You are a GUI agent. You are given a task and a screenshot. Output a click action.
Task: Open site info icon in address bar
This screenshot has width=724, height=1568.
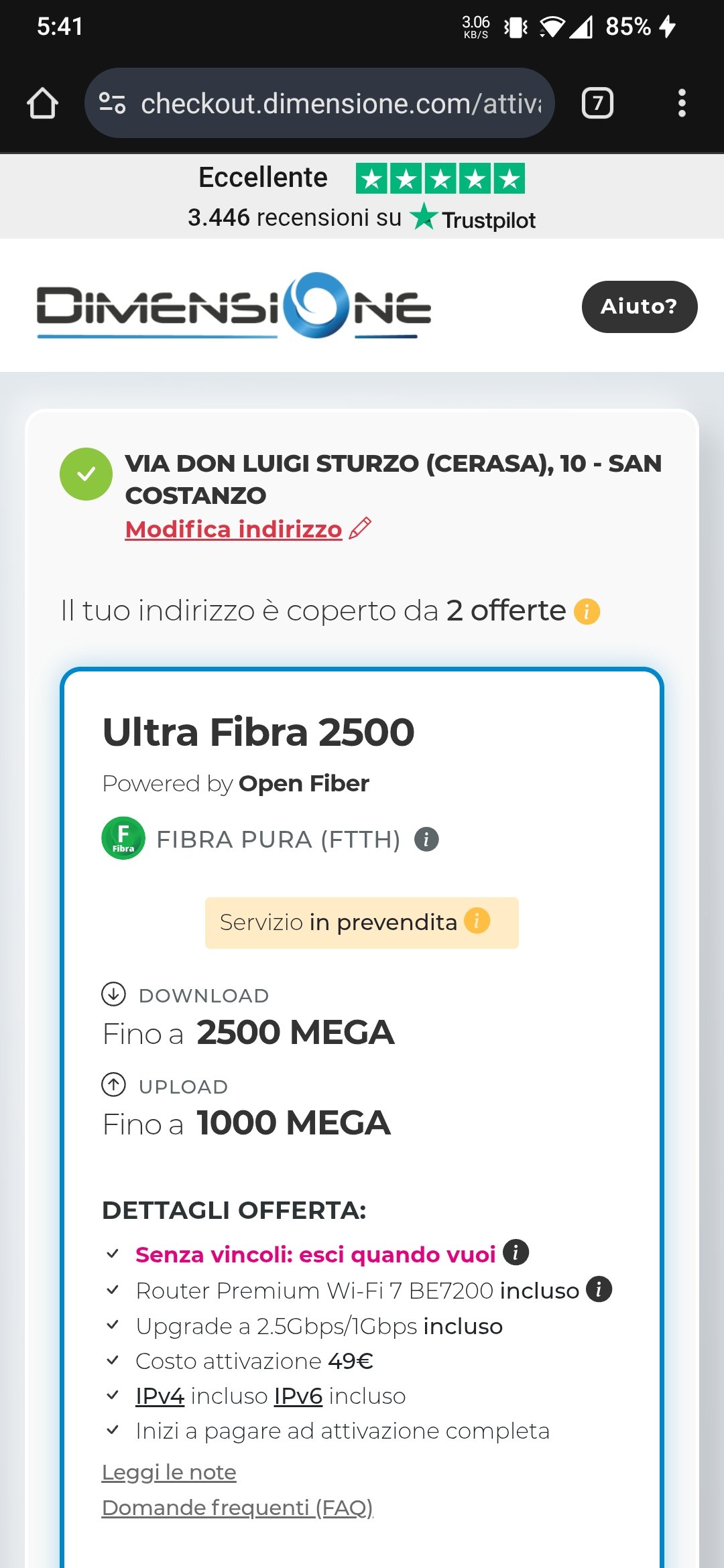tap(112, 103)
